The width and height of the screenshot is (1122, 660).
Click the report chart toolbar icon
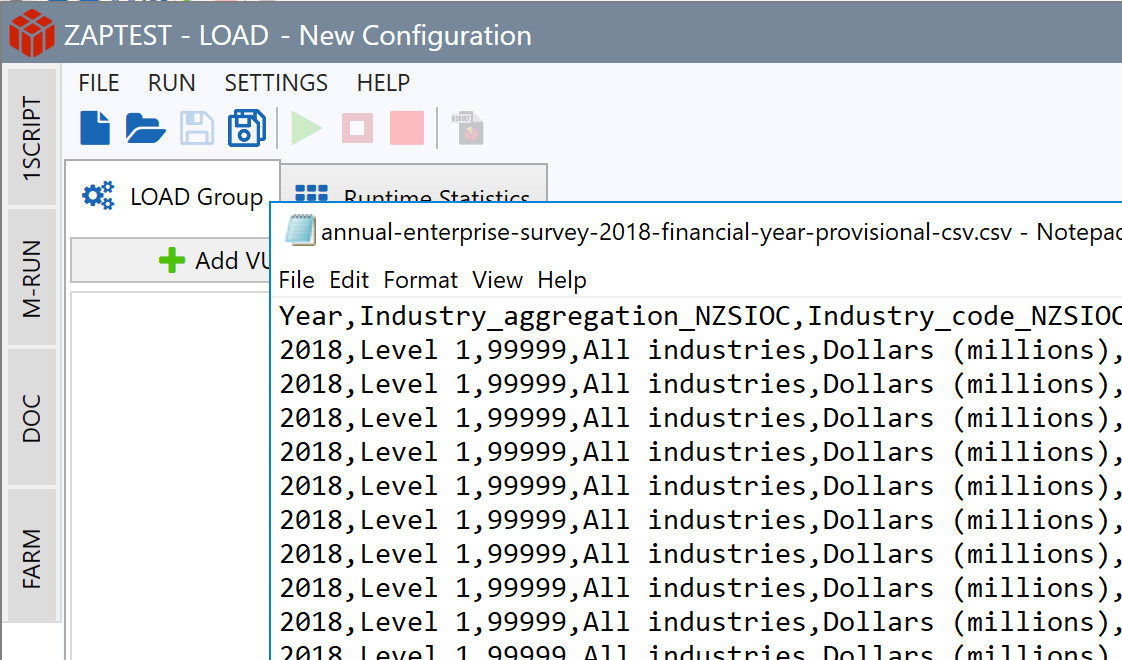(x=468, y=128)
